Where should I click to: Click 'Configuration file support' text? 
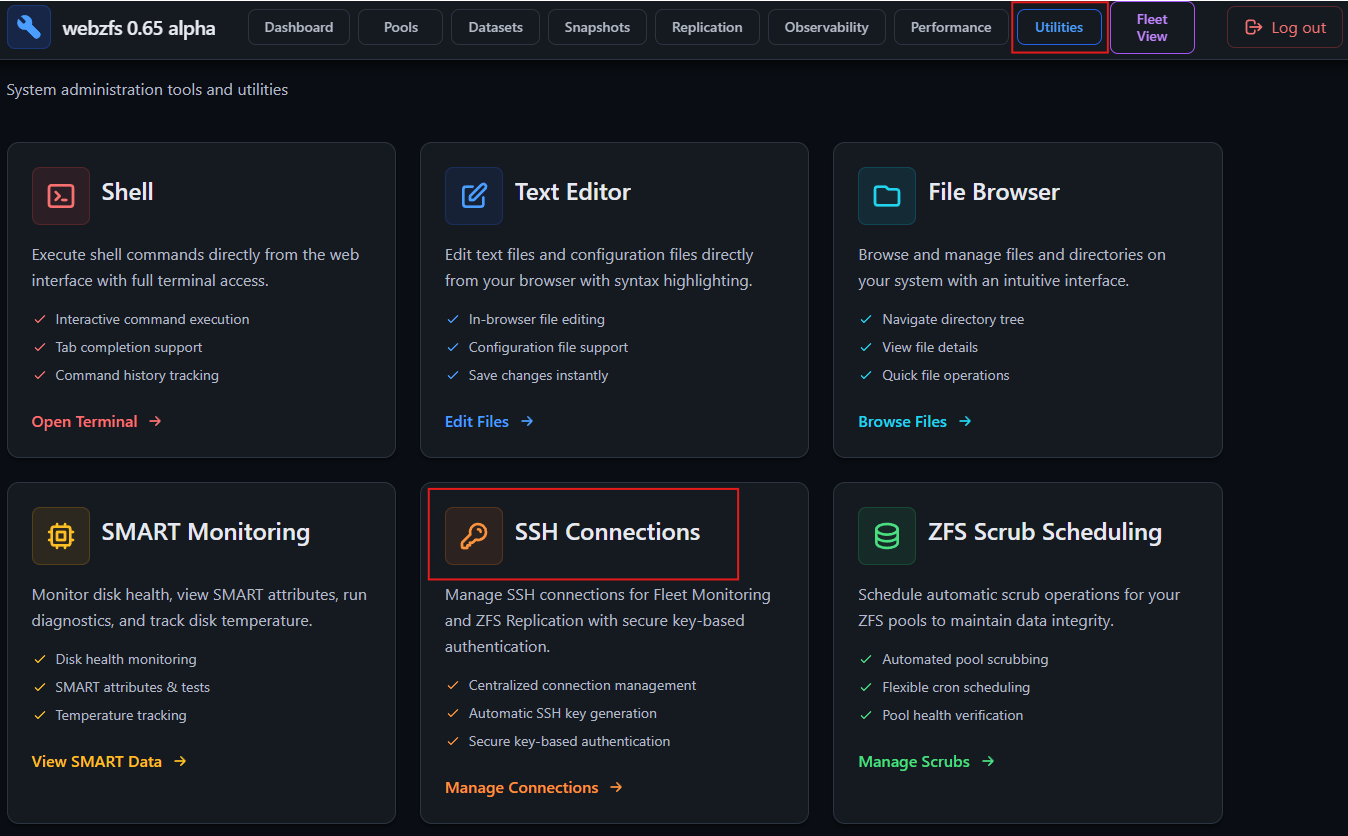(x=549, y=347)
